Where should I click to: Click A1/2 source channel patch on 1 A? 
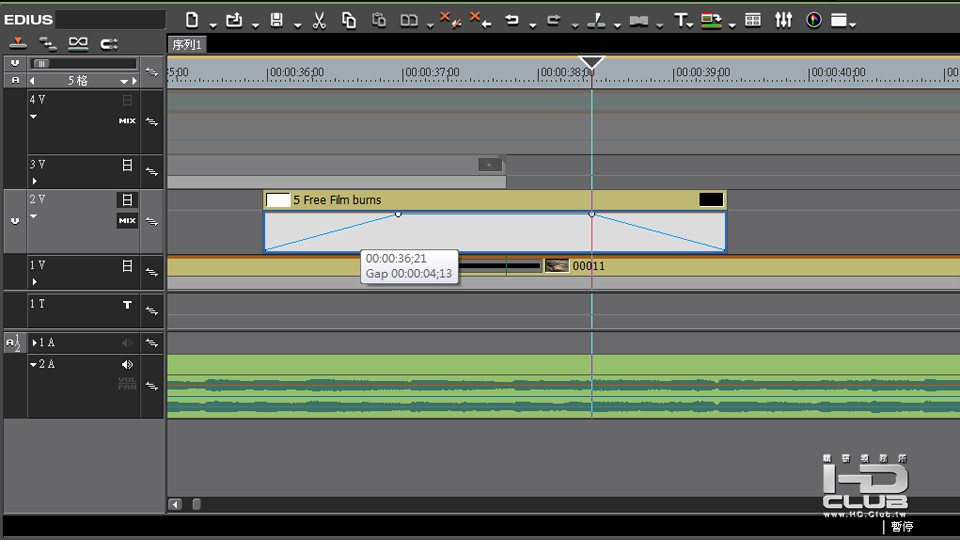[13, 343]
